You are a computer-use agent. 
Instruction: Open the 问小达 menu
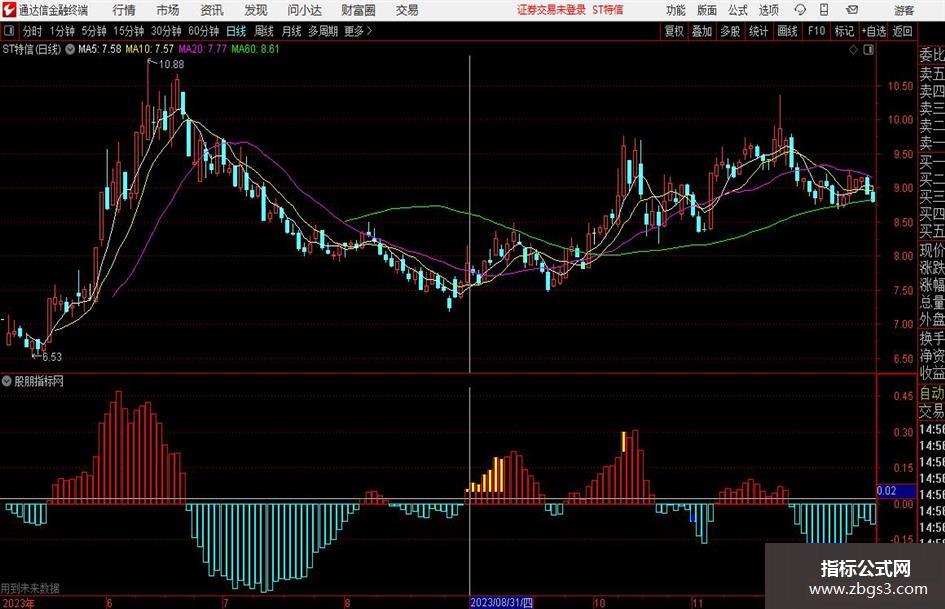pos(305,10)
